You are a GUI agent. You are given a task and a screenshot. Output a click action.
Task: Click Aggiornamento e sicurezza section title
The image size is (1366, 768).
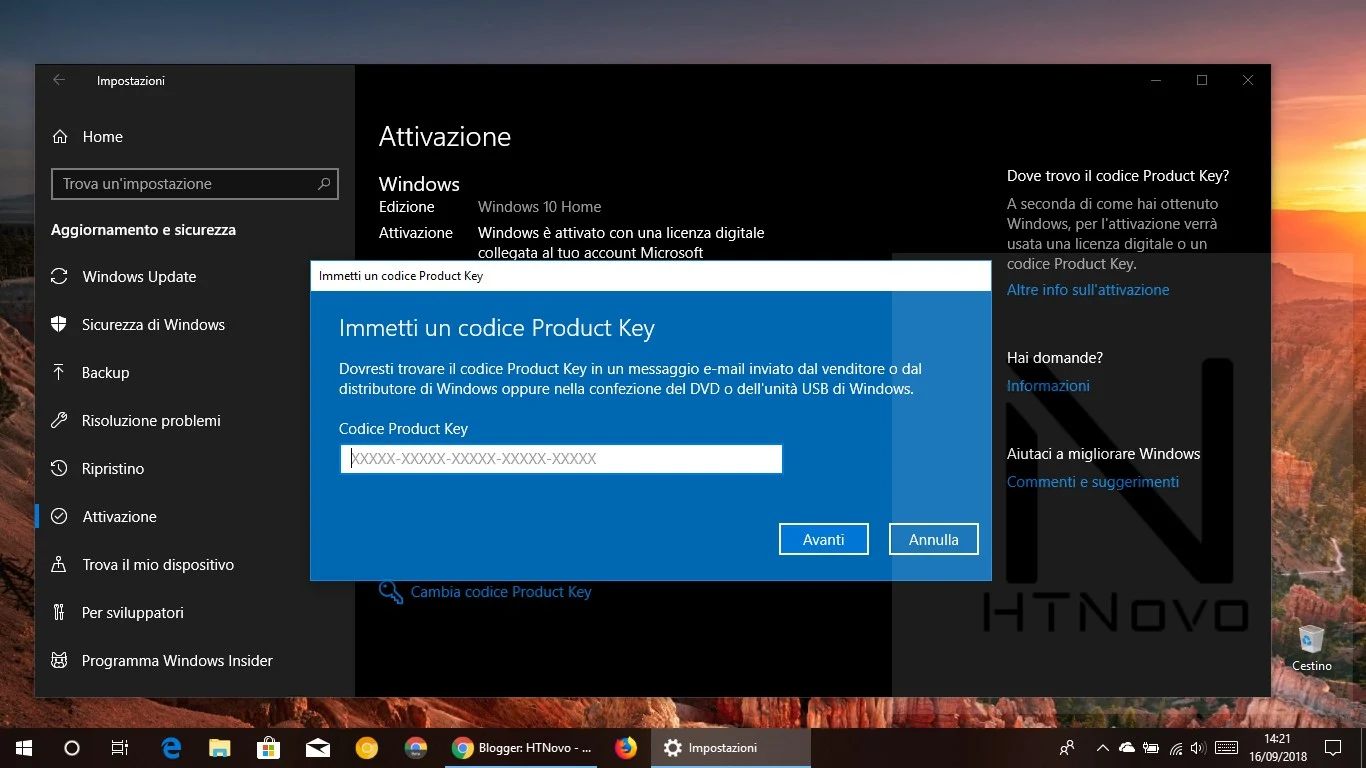[x=143, y=230]
